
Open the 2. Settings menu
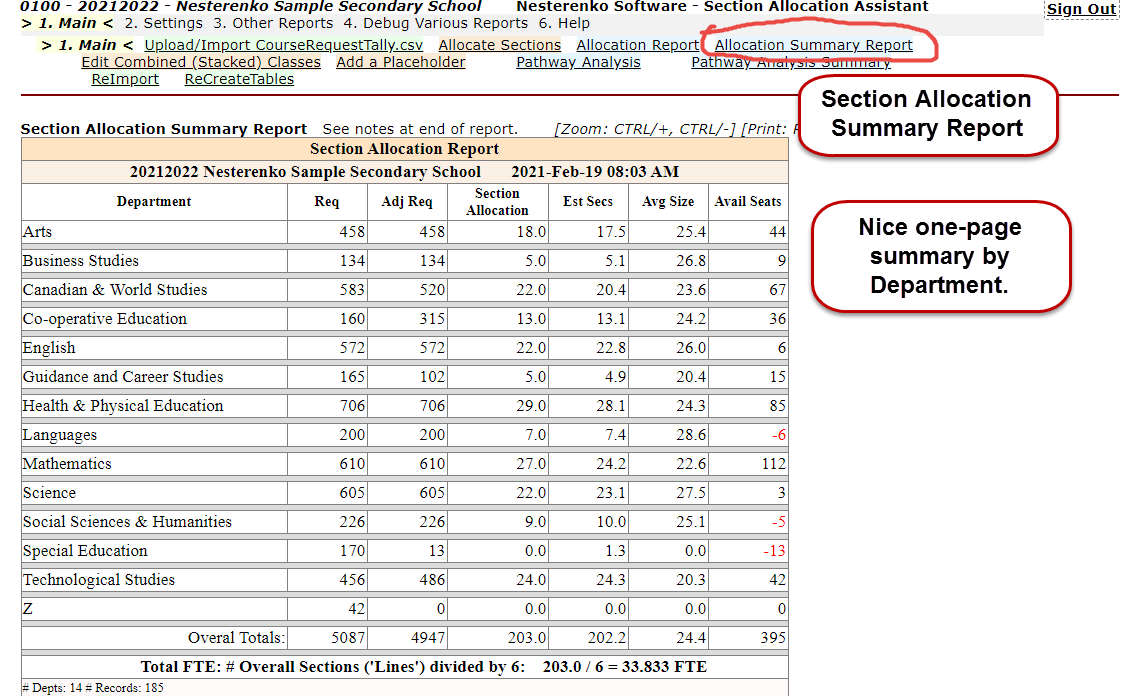(x=164, y=23)
